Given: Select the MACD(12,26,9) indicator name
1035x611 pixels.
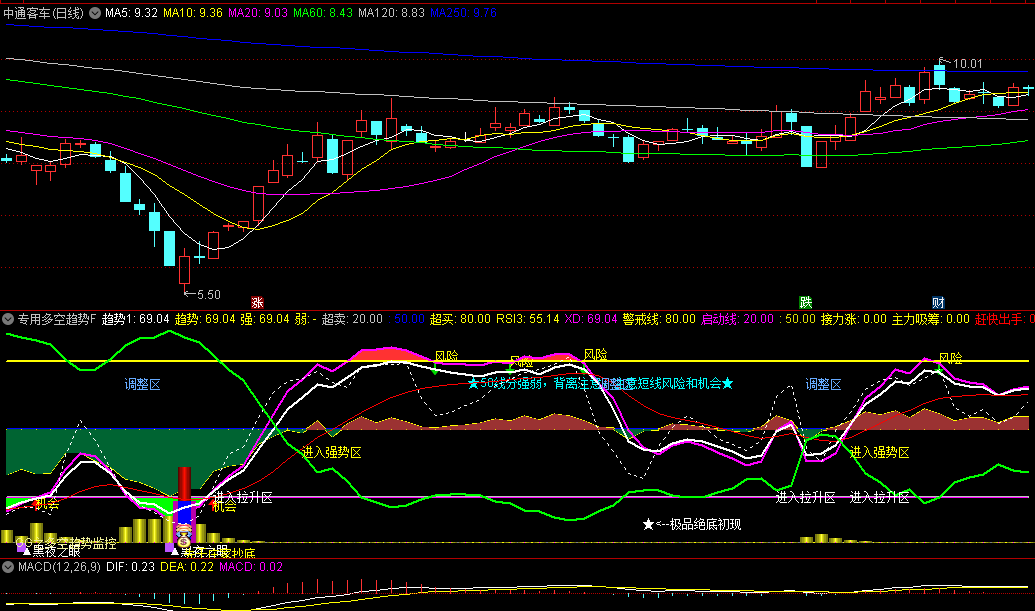Looking at the screenshot, I should [x=59, y=567].
